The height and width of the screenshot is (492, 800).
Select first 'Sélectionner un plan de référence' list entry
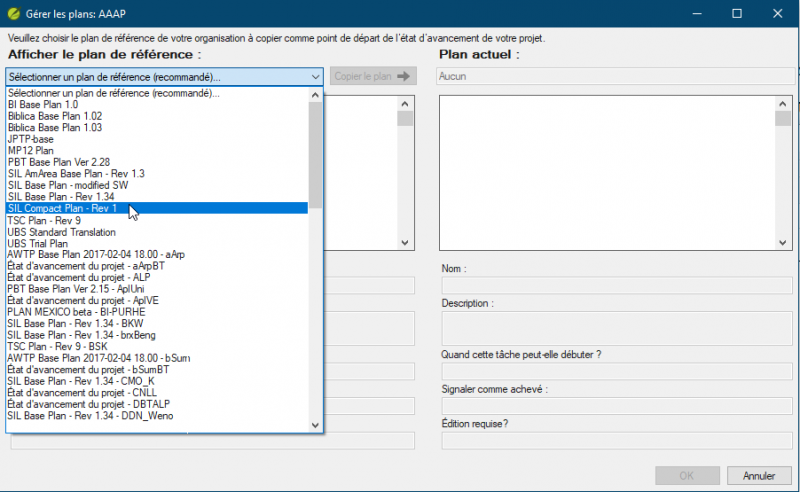157,93
